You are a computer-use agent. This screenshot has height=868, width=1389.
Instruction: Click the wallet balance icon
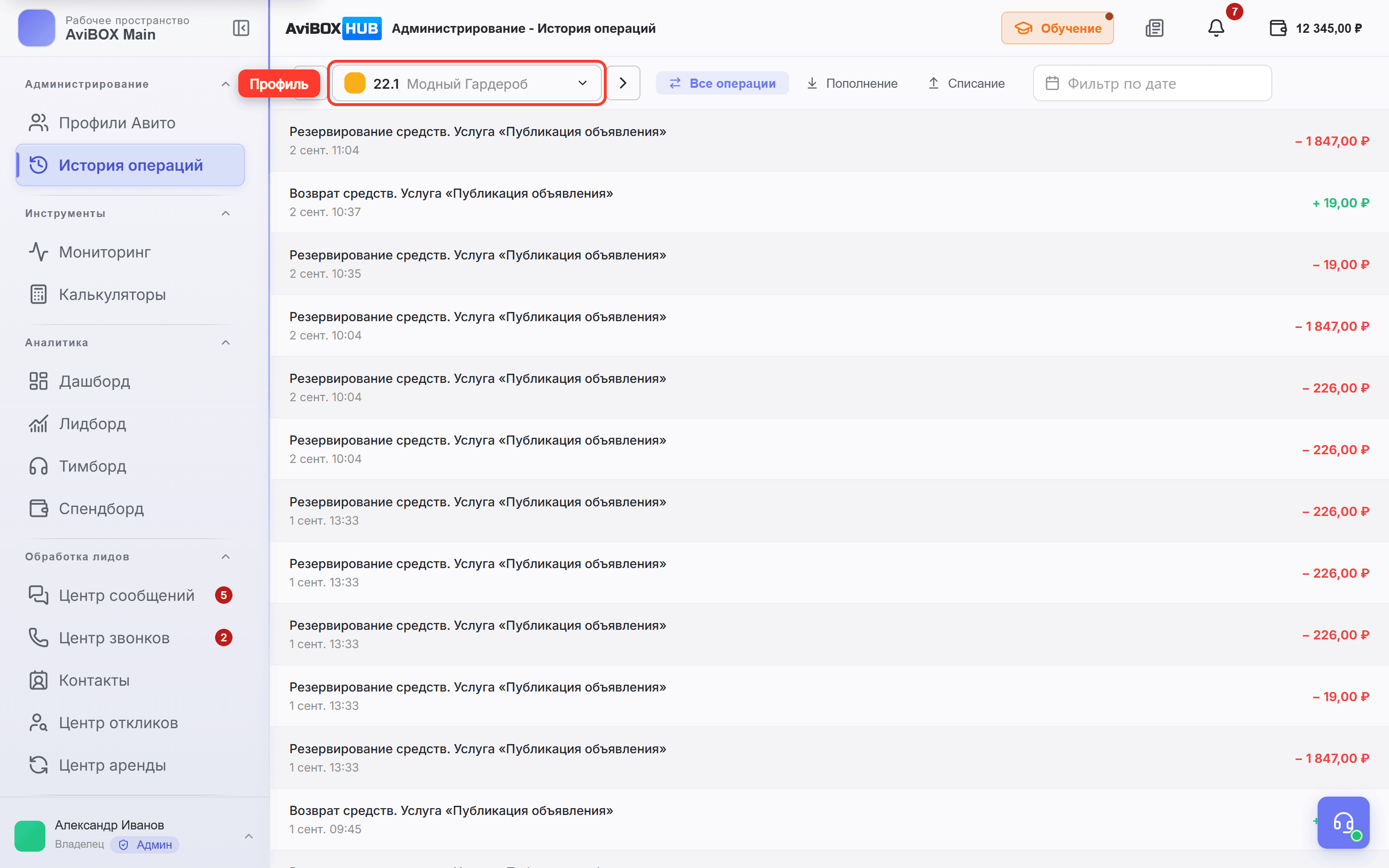(x=1278, y=28)
